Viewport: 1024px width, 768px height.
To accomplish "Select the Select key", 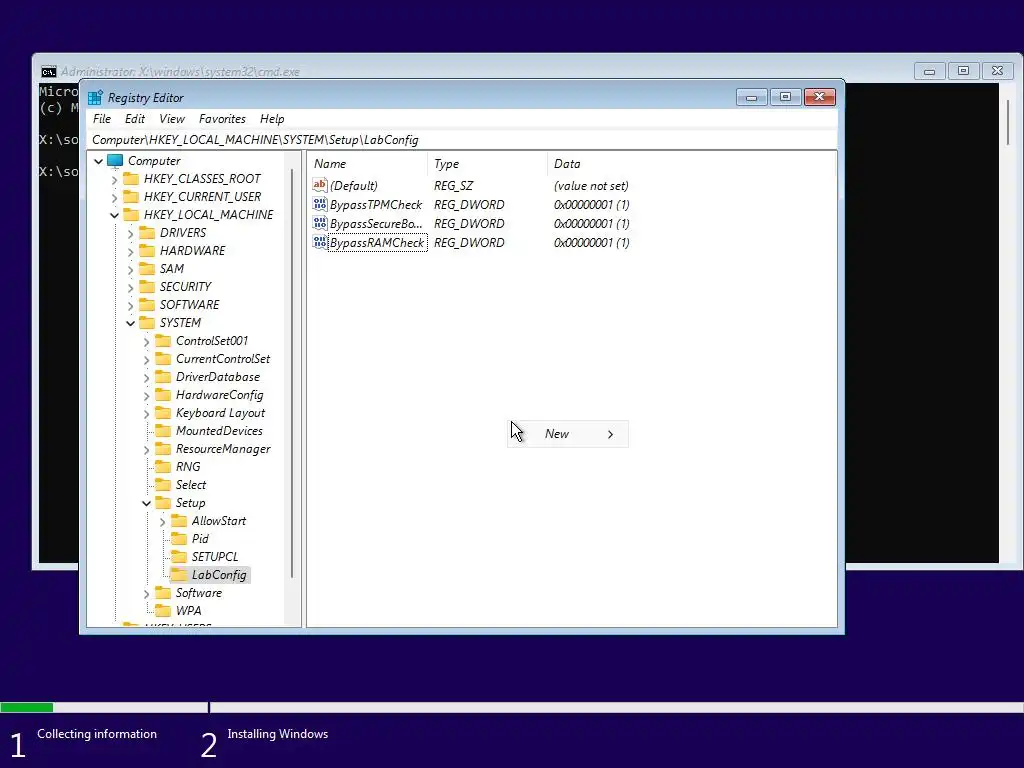I will pyautogui.click(x=191, y=485).
